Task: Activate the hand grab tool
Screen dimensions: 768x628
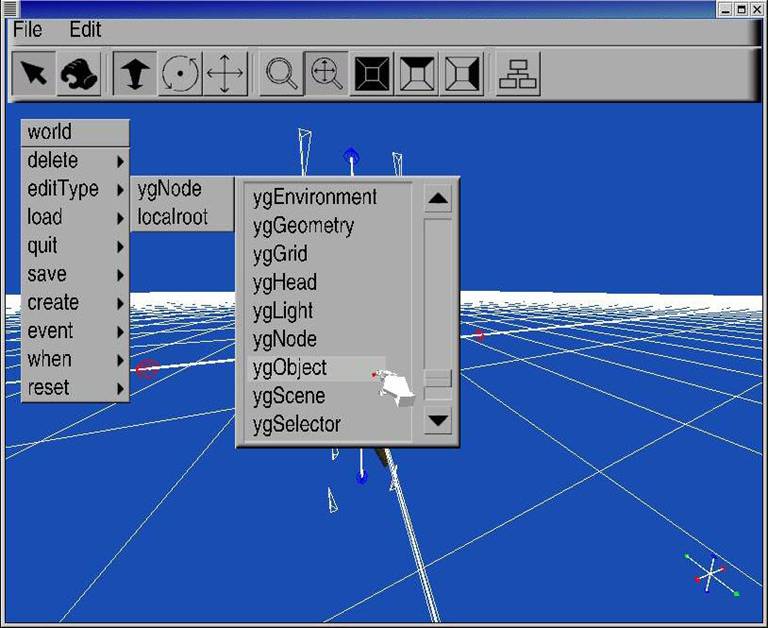Action: click(x=79, y=73)
